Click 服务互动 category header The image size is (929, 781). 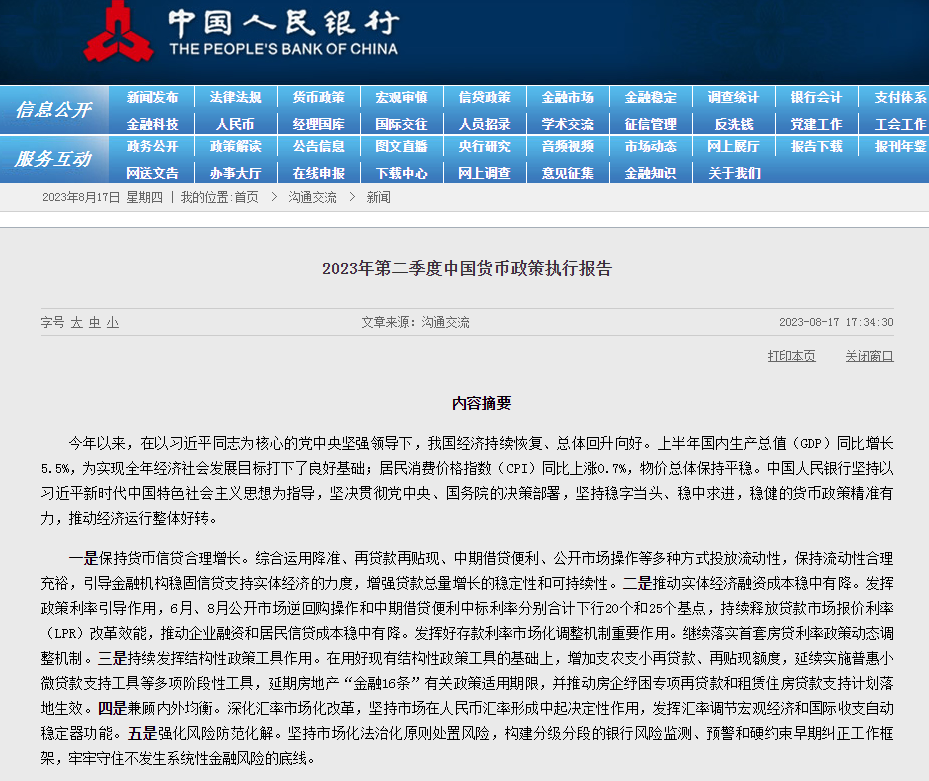(54, 159)
